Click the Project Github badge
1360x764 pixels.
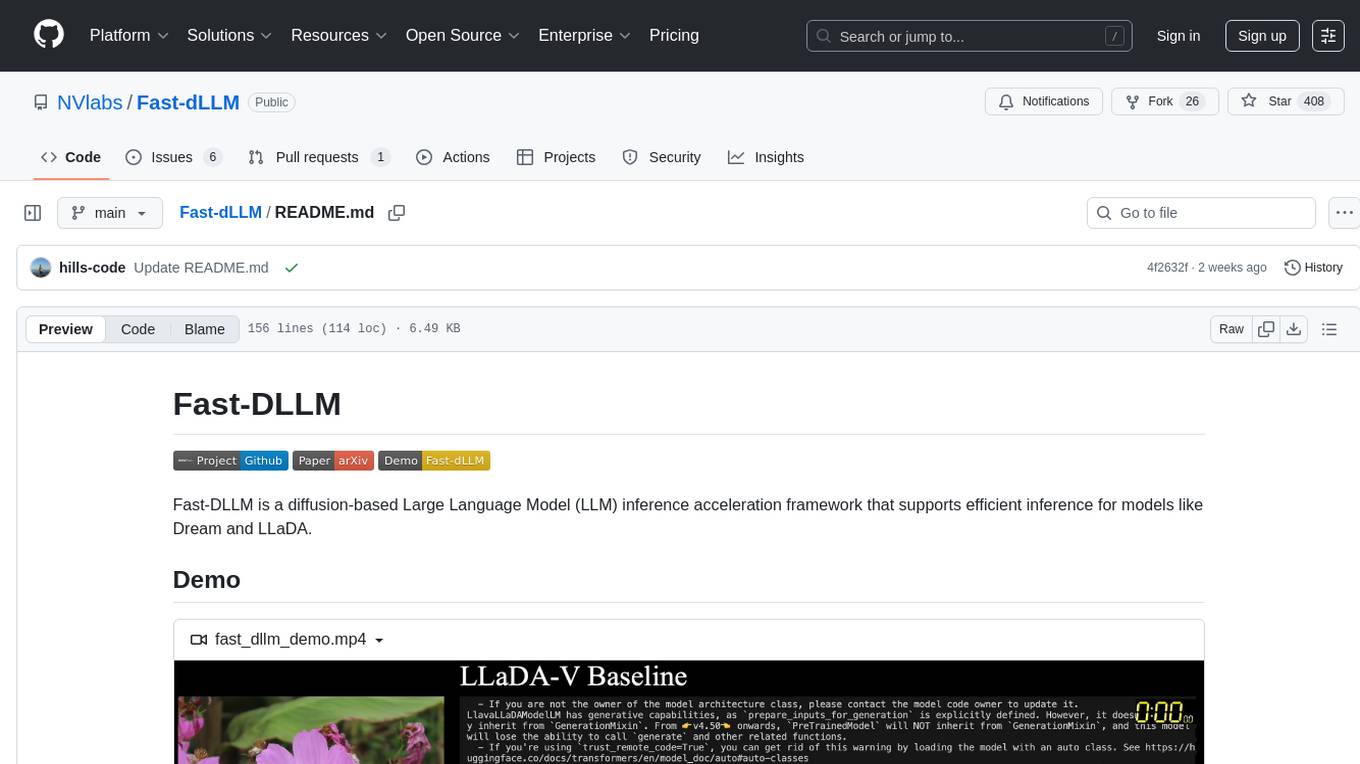231,461
